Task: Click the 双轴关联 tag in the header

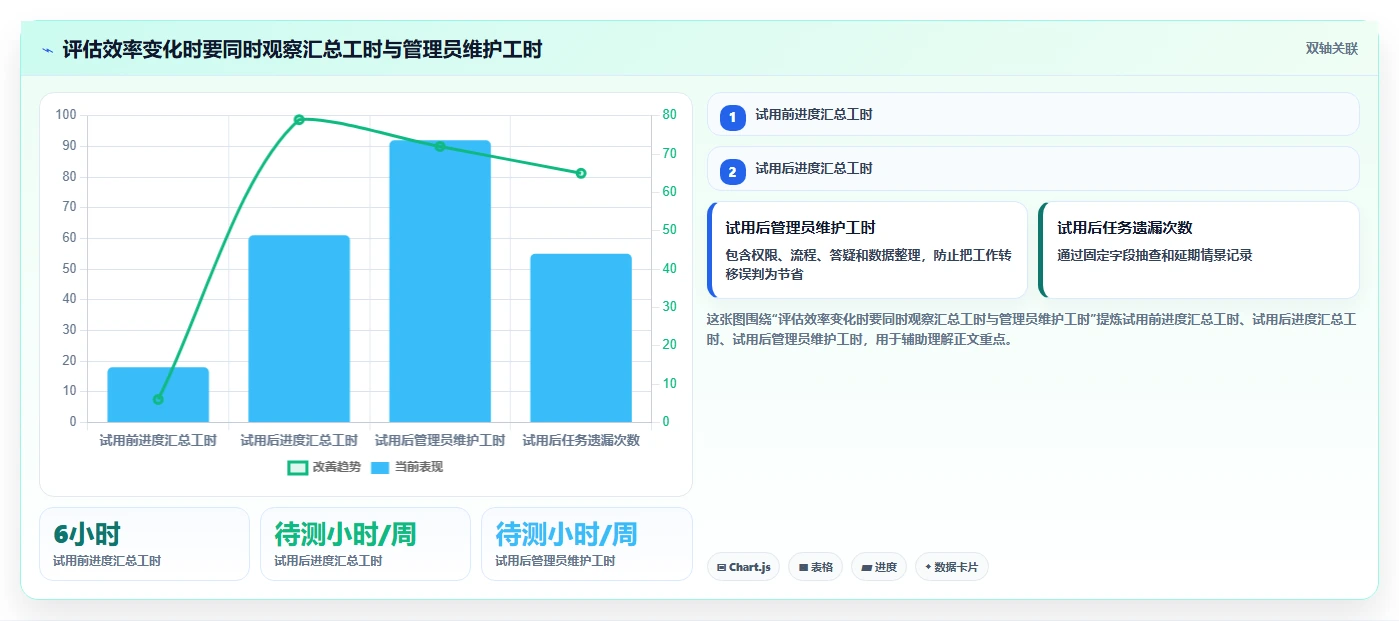Action: pos(1331,48)
